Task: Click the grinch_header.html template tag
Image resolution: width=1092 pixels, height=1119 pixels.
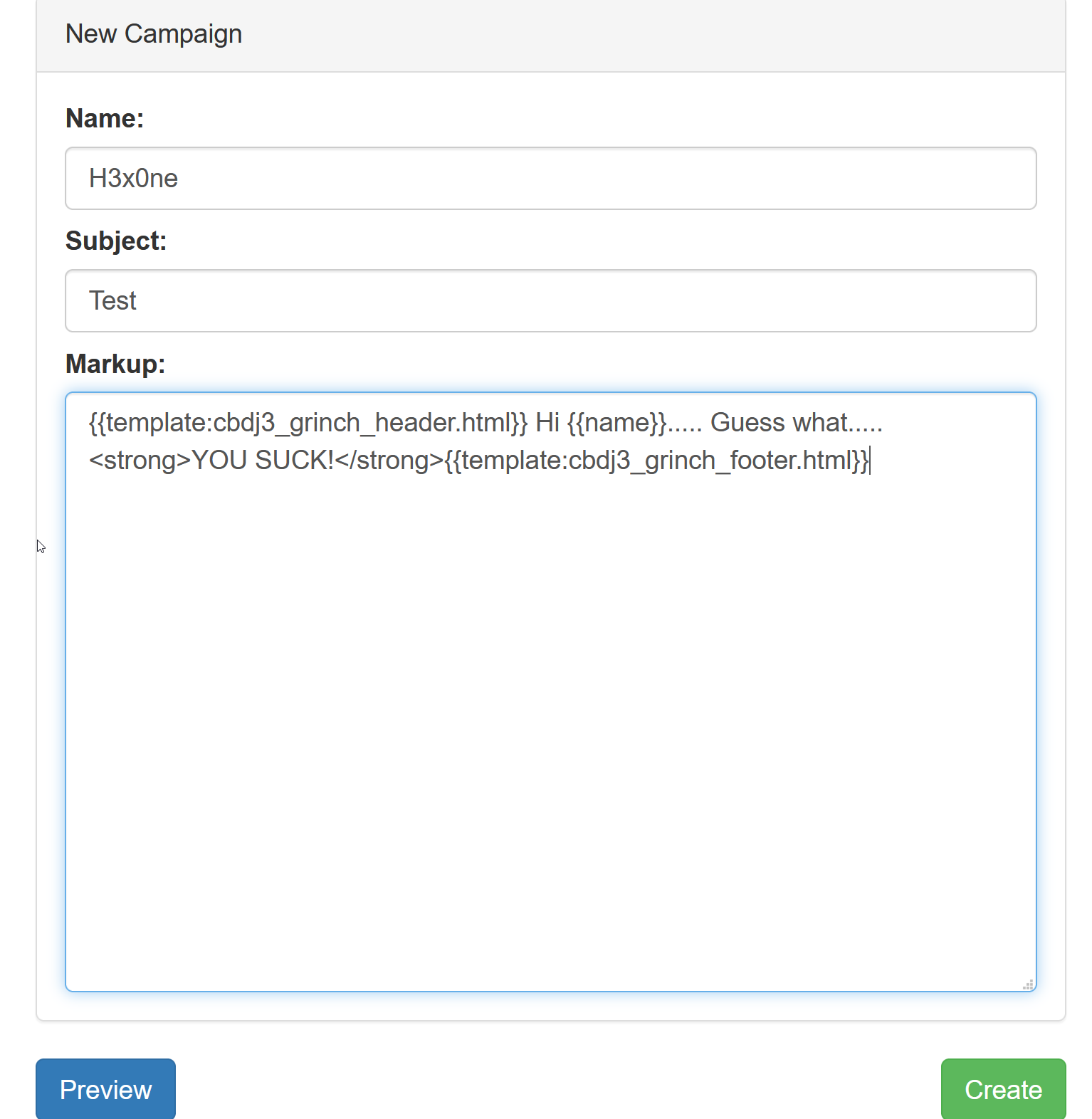Action: click(x=308, y=423)
